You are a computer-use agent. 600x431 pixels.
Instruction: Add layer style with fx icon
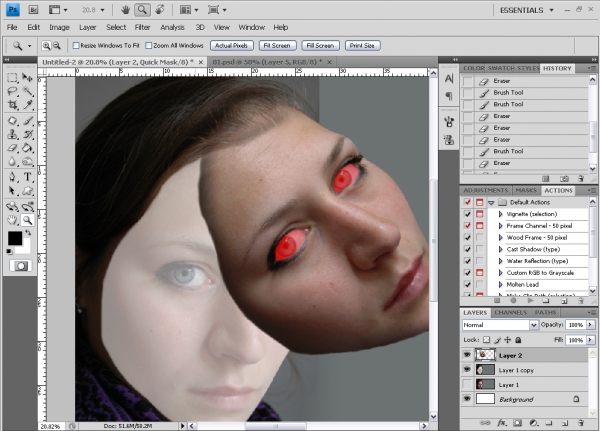pos(501,423)
